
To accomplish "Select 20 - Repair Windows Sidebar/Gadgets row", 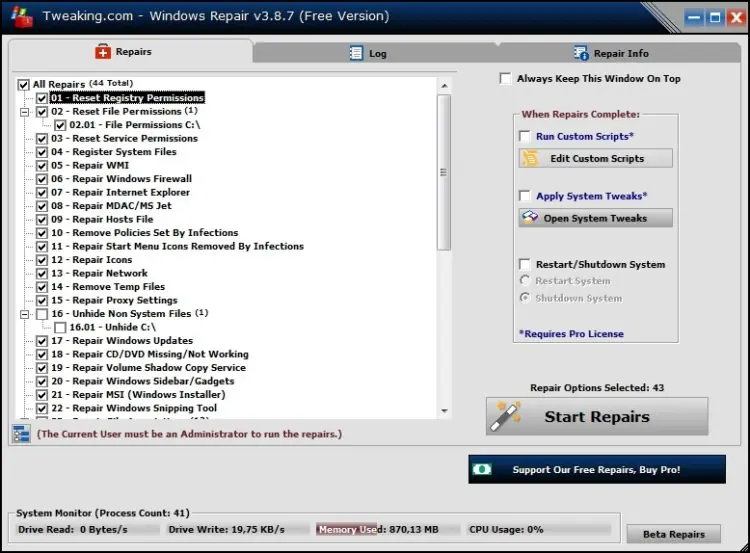I will (143, 381).
